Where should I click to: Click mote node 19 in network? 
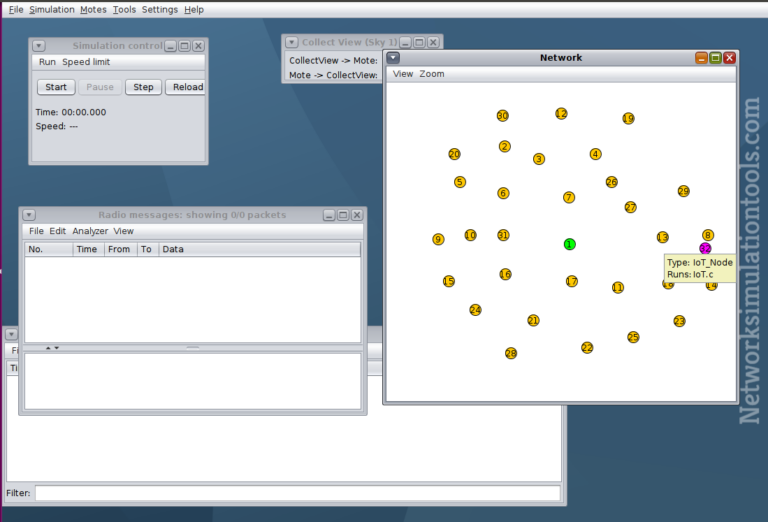pyautogui.click(x=628, y=118)
